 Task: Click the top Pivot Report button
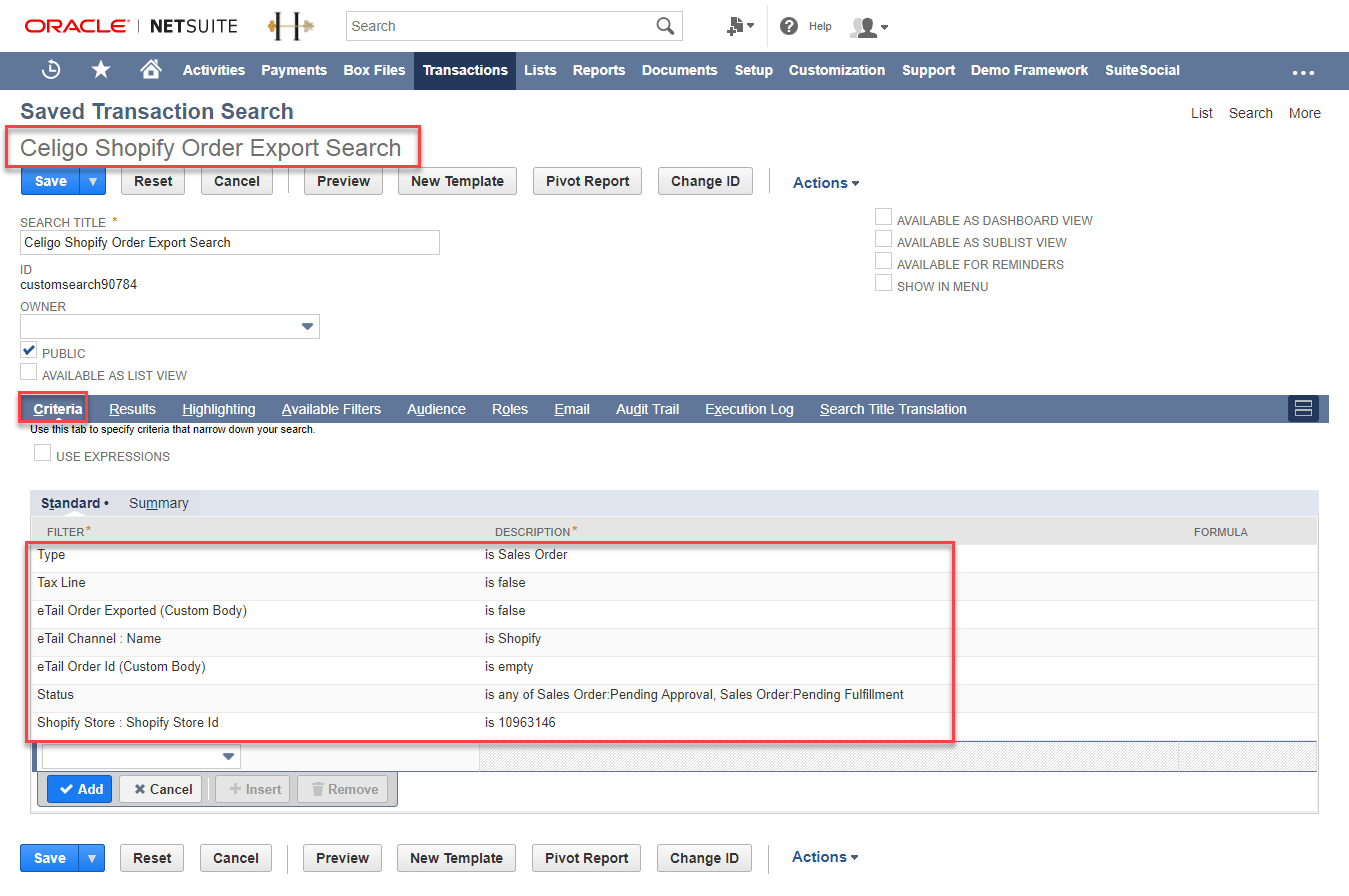tap(587, 181)
